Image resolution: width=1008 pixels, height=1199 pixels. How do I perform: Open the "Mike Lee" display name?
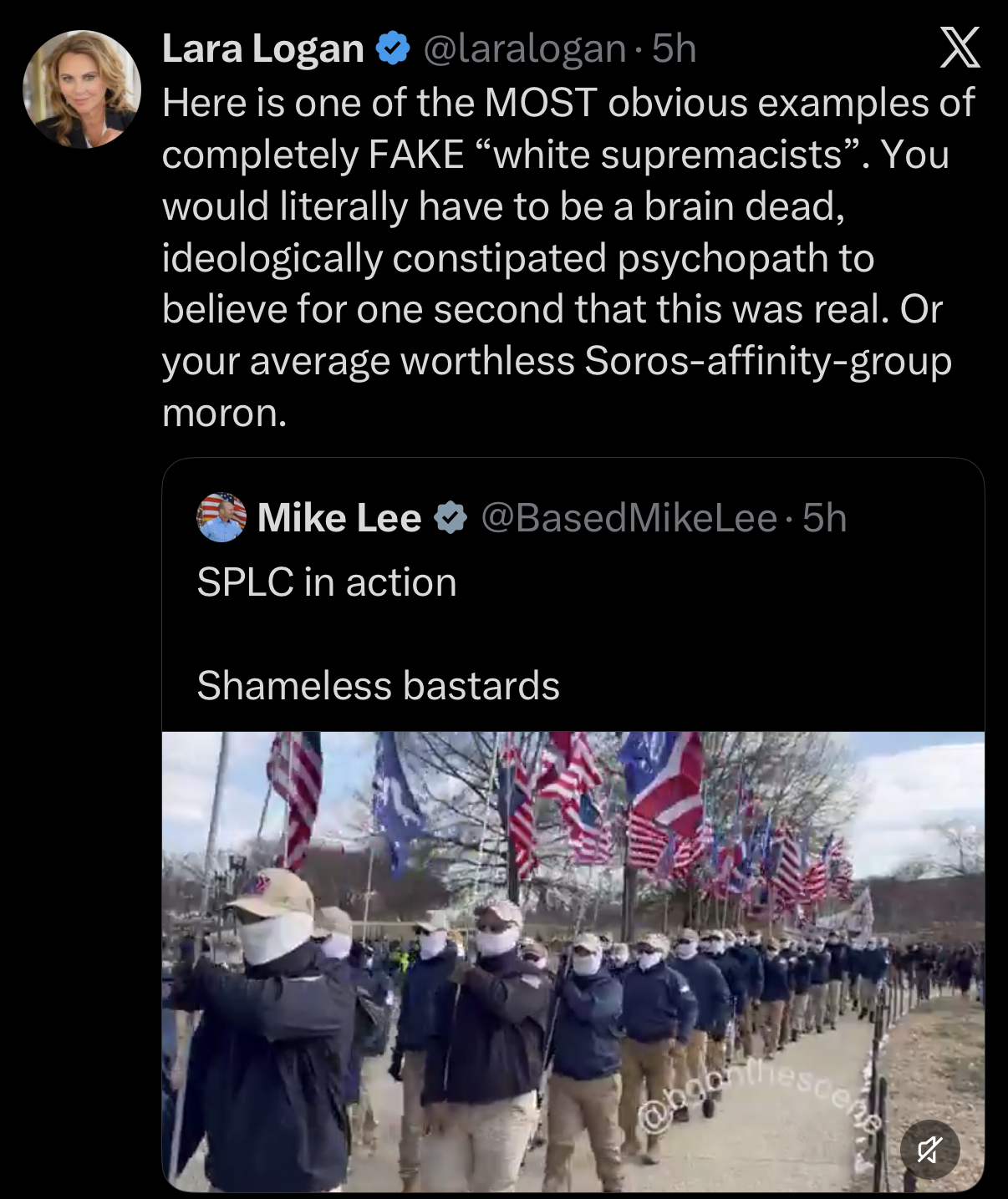point(339,518)
